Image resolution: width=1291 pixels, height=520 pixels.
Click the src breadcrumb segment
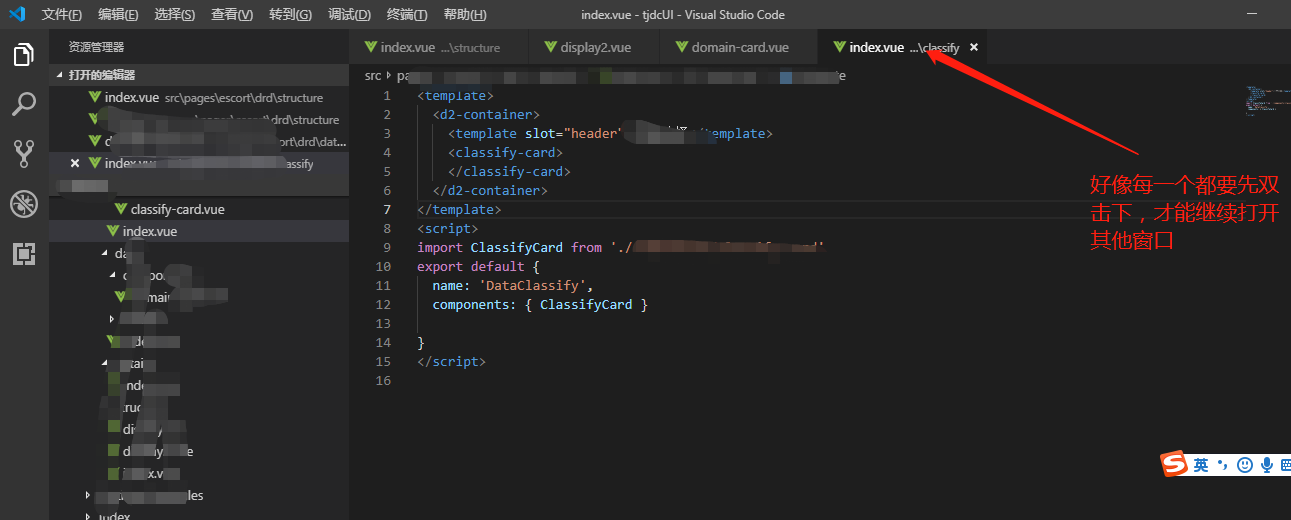373,75
